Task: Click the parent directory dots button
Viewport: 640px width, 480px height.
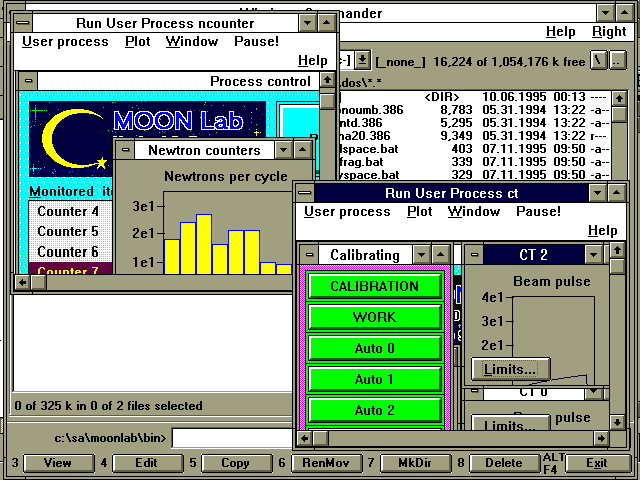Action: [x=617, y=61]
